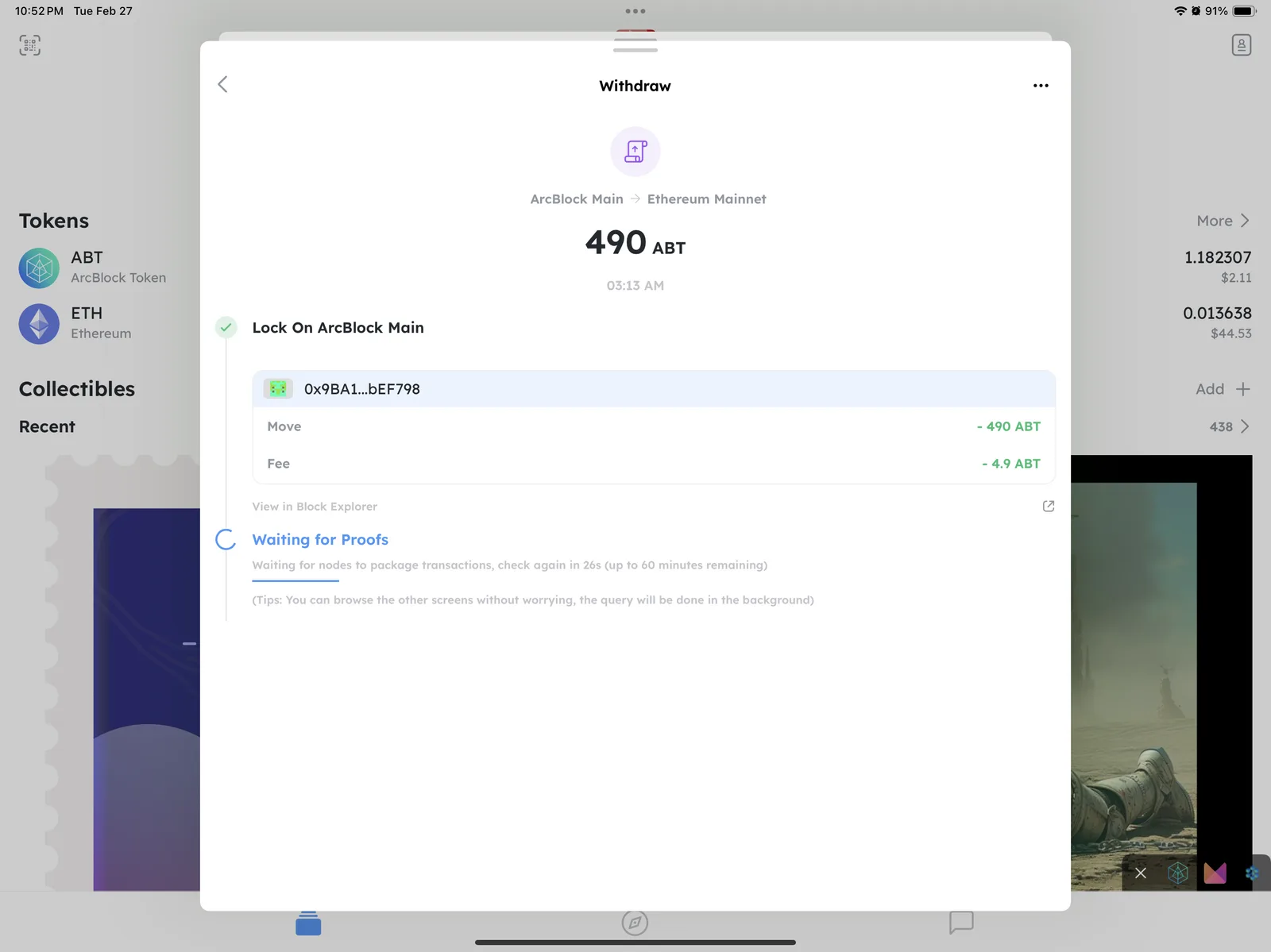Image resolution: width=1271 pixels, height=952 pixels.
Task: Tap the battery indicator in status bar
Action: pos(1245,11)
